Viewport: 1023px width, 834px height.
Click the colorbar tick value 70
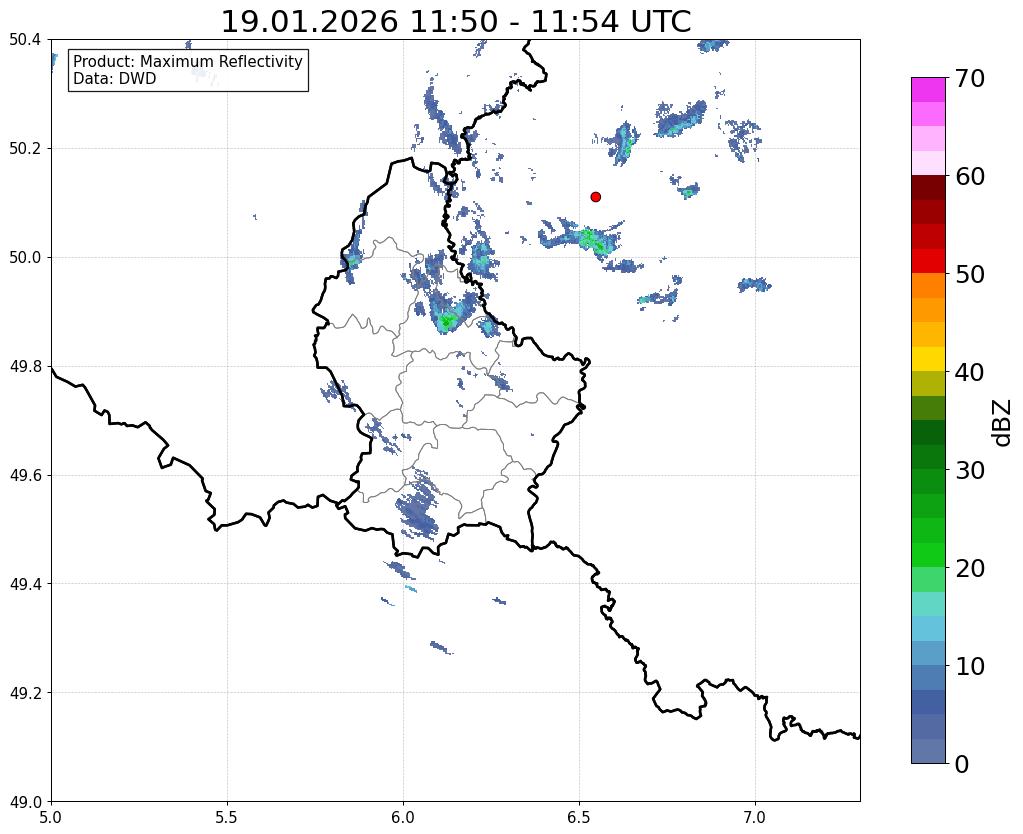pyautogui.click(x=970, y=78)
